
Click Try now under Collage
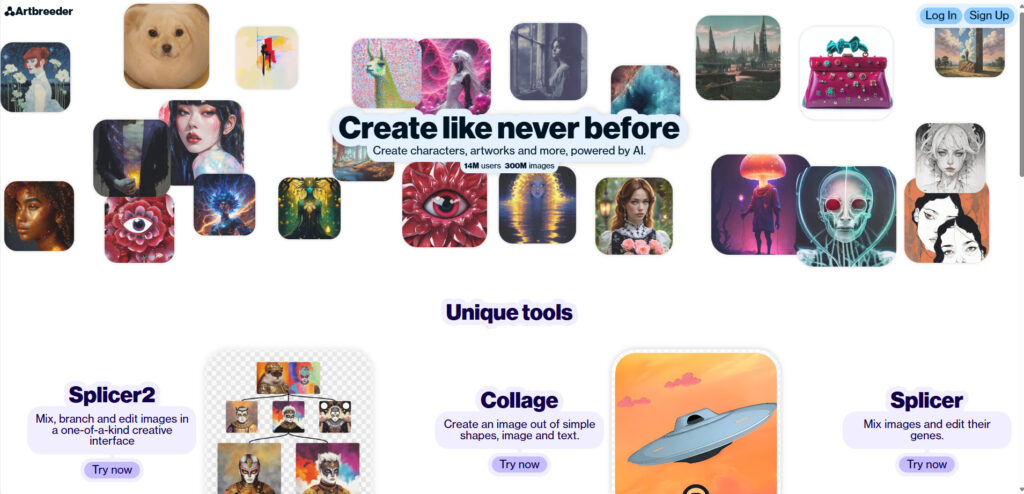coord(519,464)
